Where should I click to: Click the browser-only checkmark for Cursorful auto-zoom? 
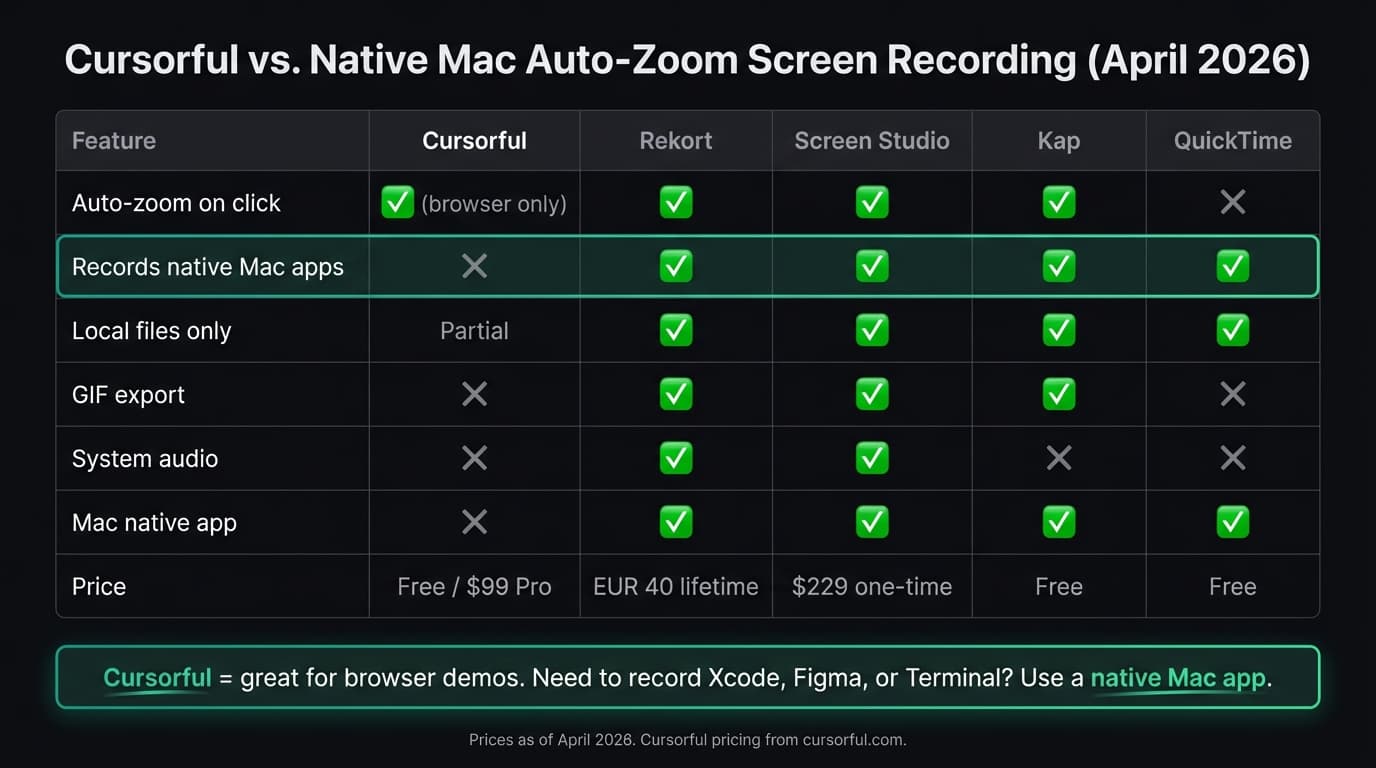[398, 202]
